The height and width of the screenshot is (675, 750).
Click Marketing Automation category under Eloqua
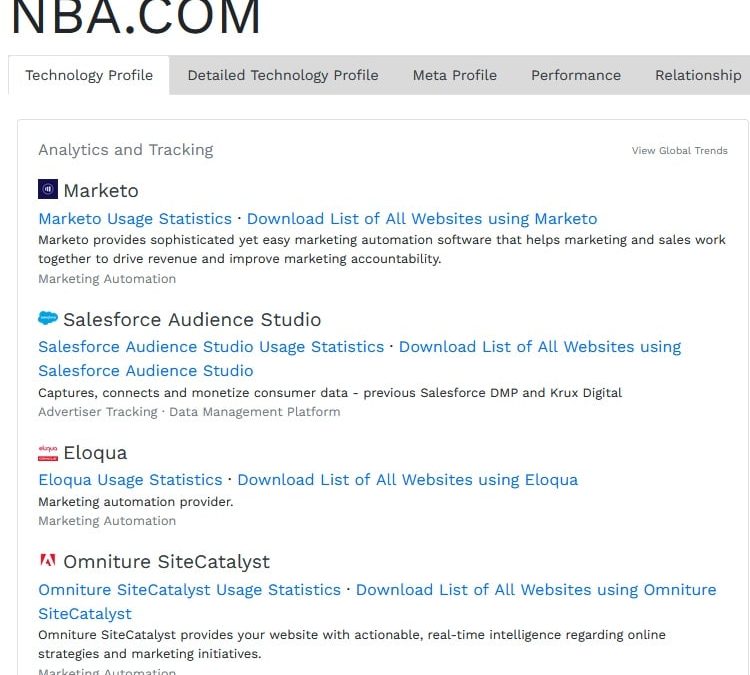coord(107,521)
